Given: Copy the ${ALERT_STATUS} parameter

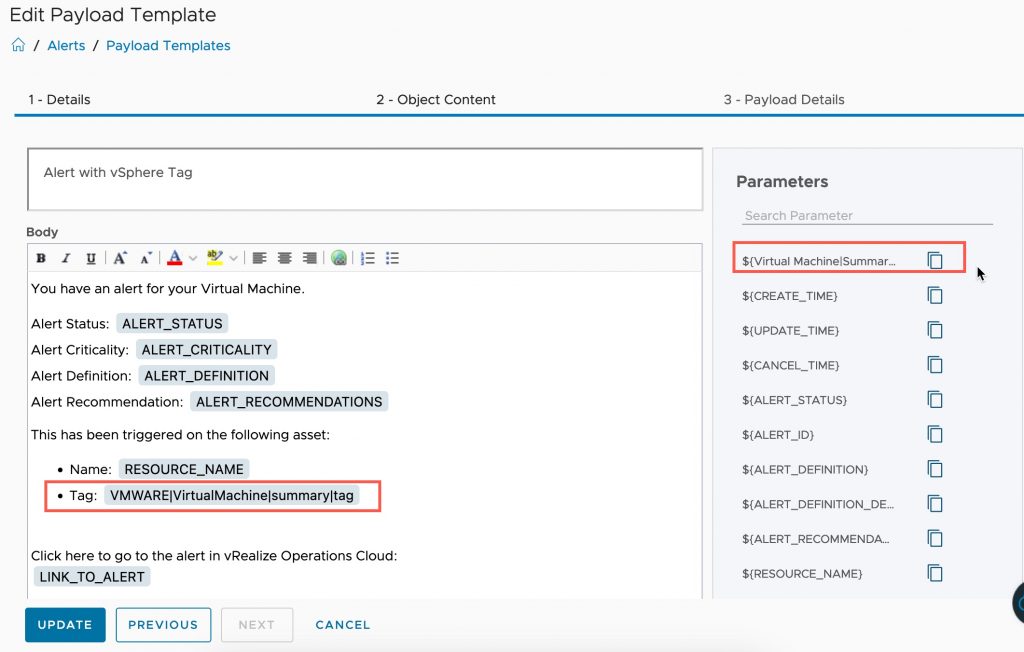Looking at the screenshot, I should [935, 399].
